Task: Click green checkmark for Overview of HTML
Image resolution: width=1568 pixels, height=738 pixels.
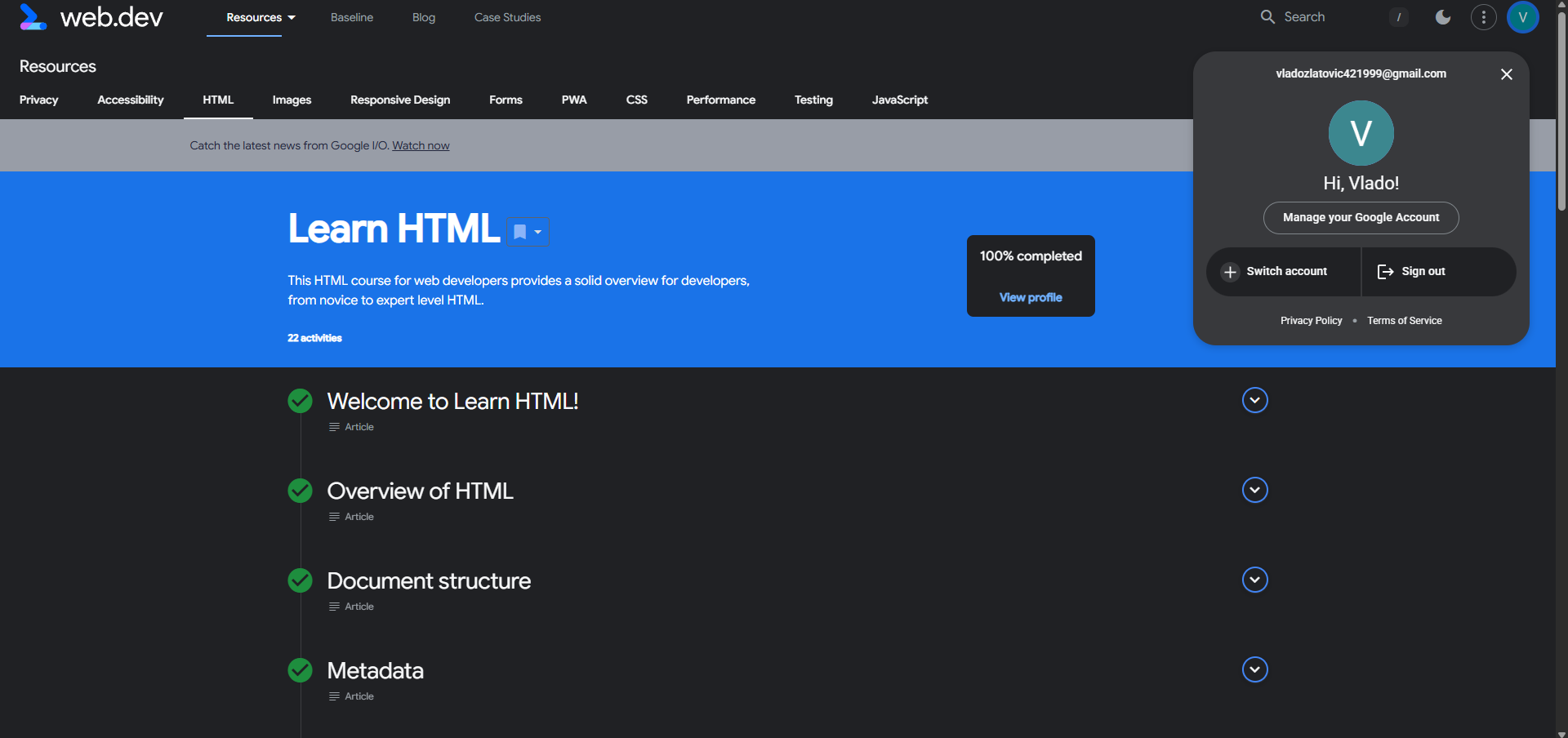Action: click(x=301, y=491)
